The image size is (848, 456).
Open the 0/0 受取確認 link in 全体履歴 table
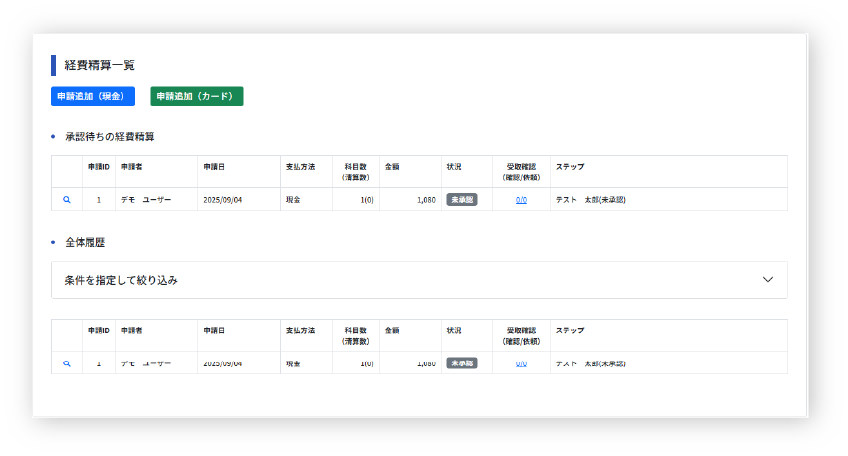pyautogui.click(x=521, y=364)
